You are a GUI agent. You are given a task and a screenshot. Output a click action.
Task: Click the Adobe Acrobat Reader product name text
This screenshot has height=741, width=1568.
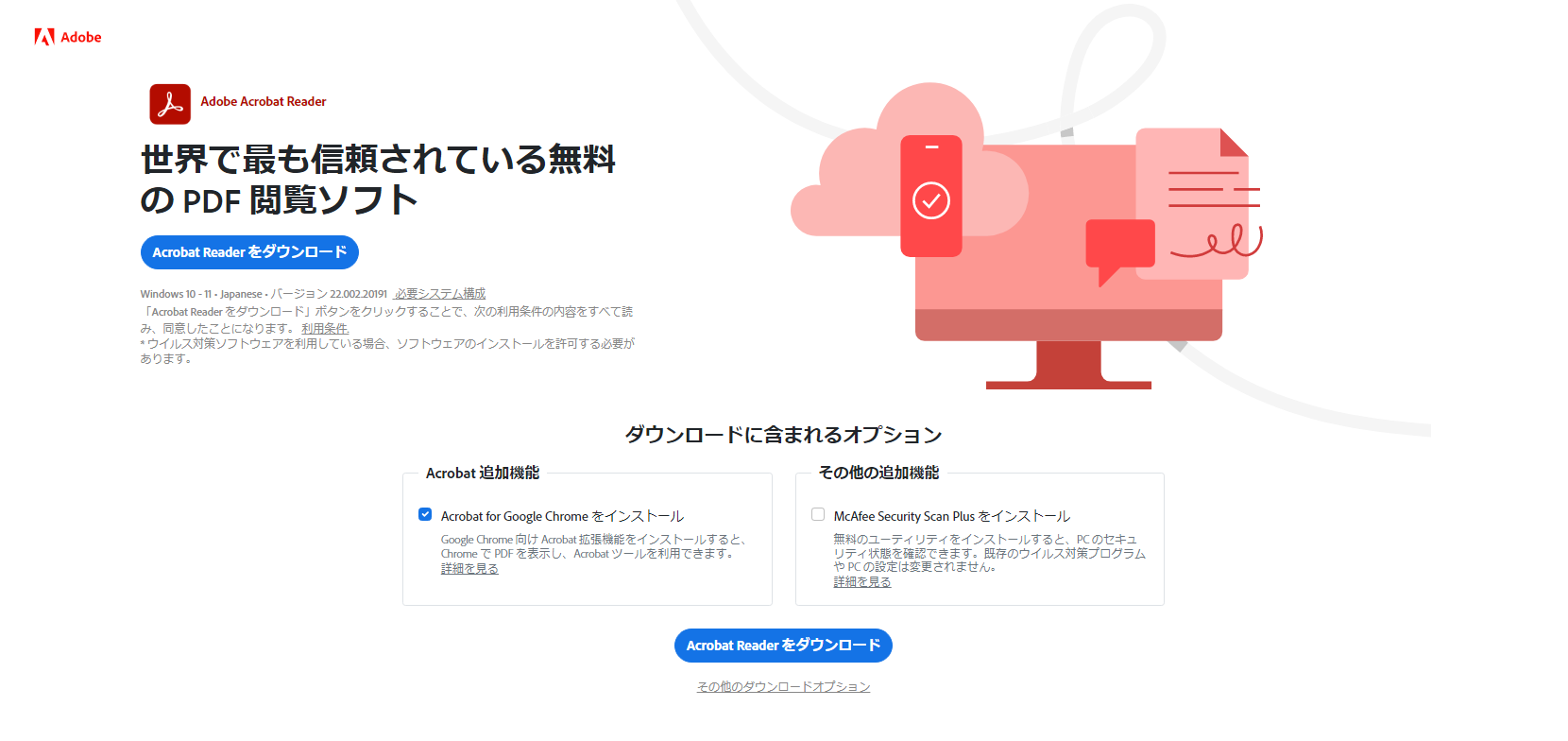pyautogui.click(x=264, y=101)
